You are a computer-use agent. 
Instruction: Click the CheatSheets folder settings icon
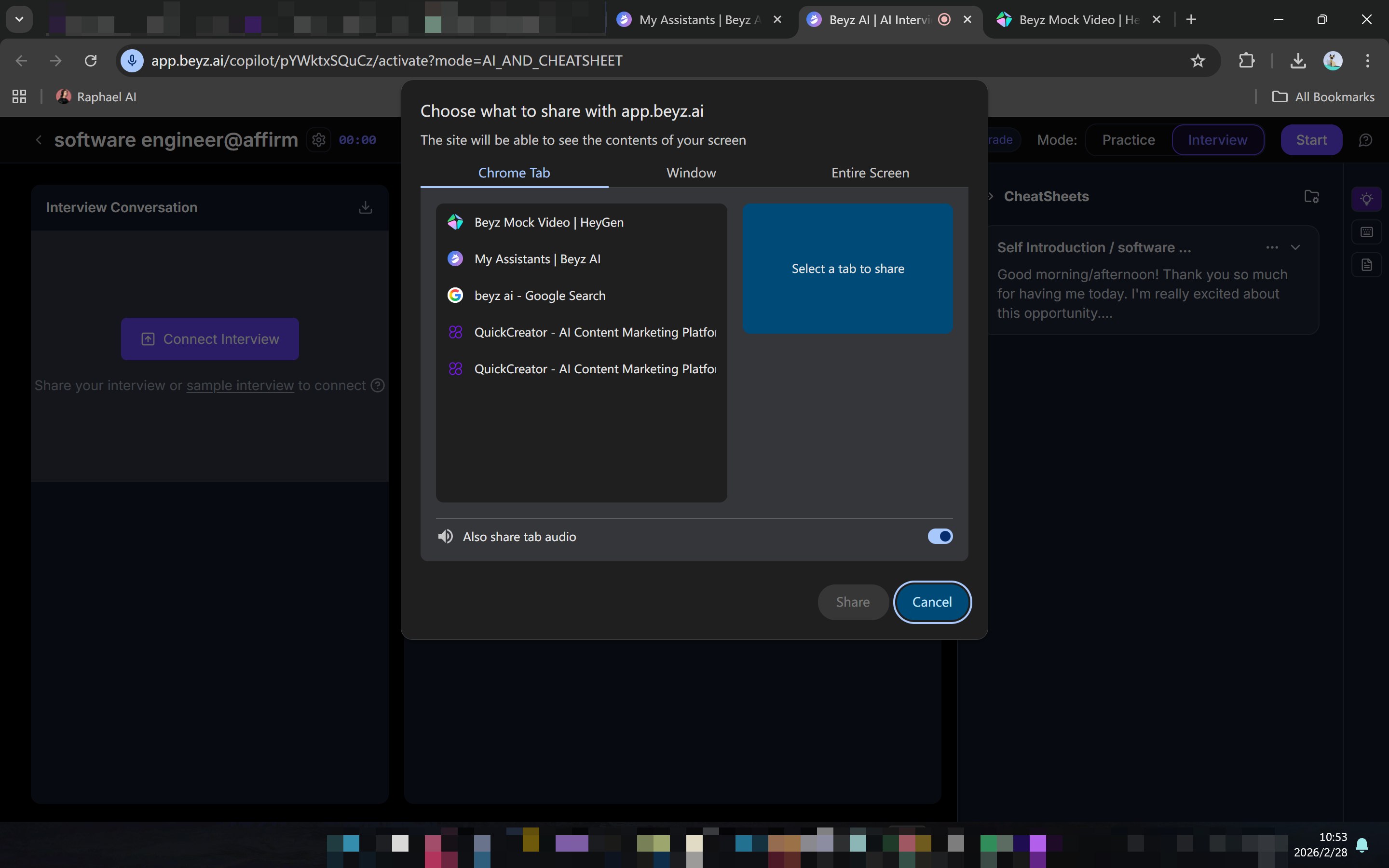[x=1311, y=196]
